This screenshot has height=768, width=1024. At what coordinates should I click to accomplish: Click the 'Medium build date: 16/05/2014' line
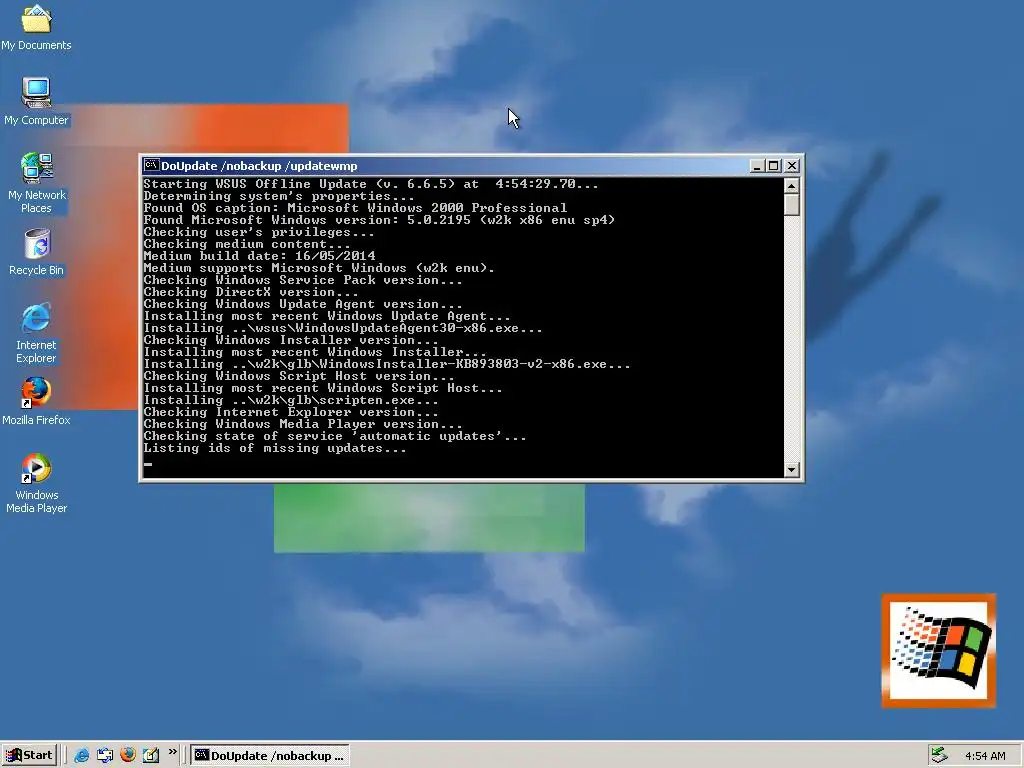point(259,256)
